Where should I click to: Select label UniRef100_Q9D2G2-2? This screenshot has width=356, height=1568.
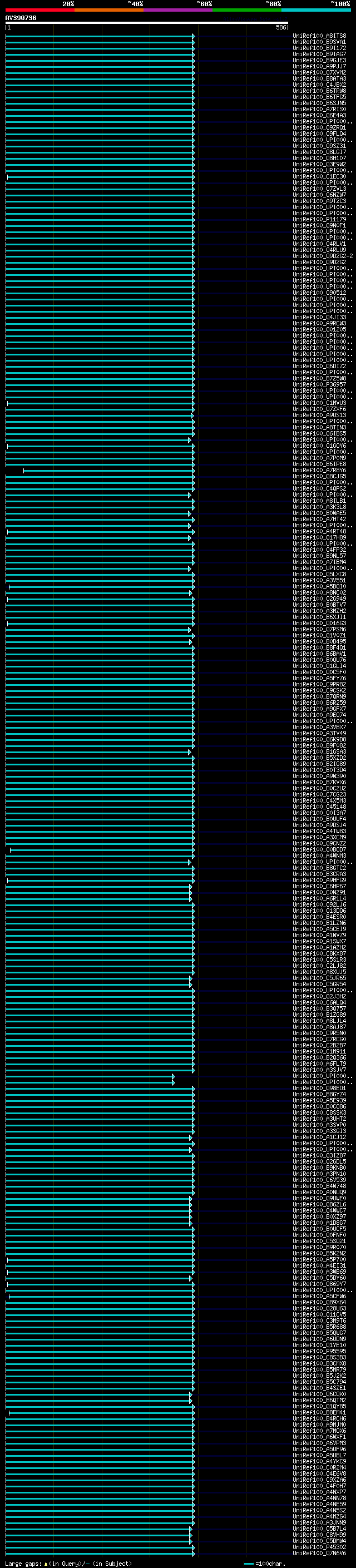323,256
